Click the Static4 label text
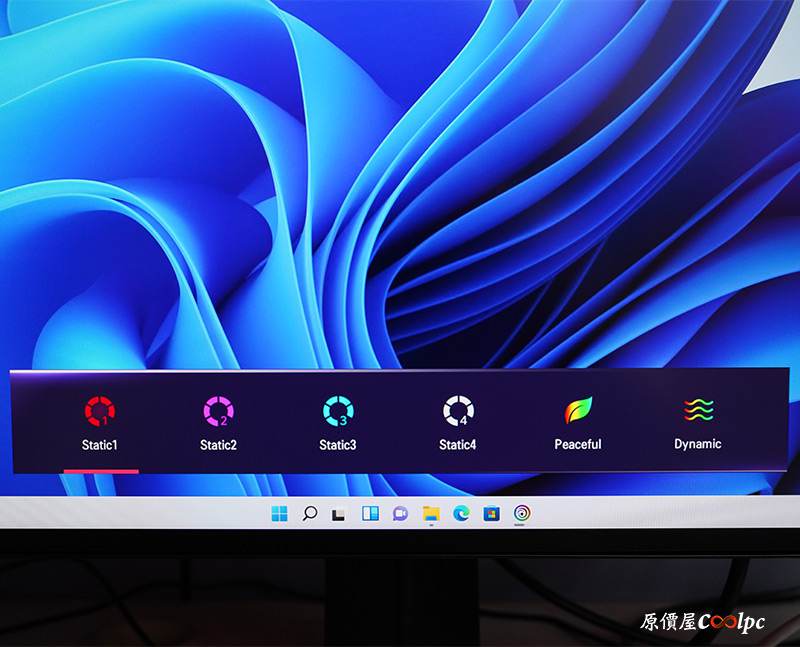The image size is (800, 647). (458, 445)
